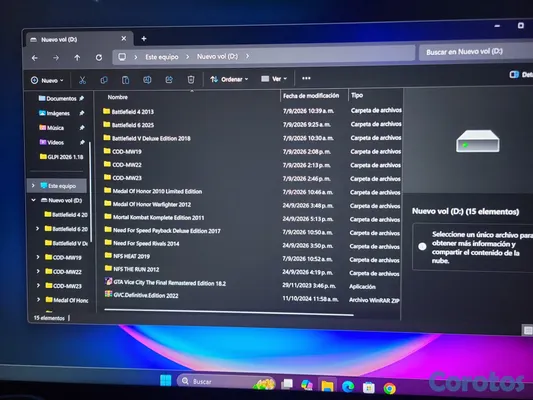The height and width of the screenshot is (400, 533).
Task: Click the Cut scissors icon in toolbar
Action: [x=82, y=80]
